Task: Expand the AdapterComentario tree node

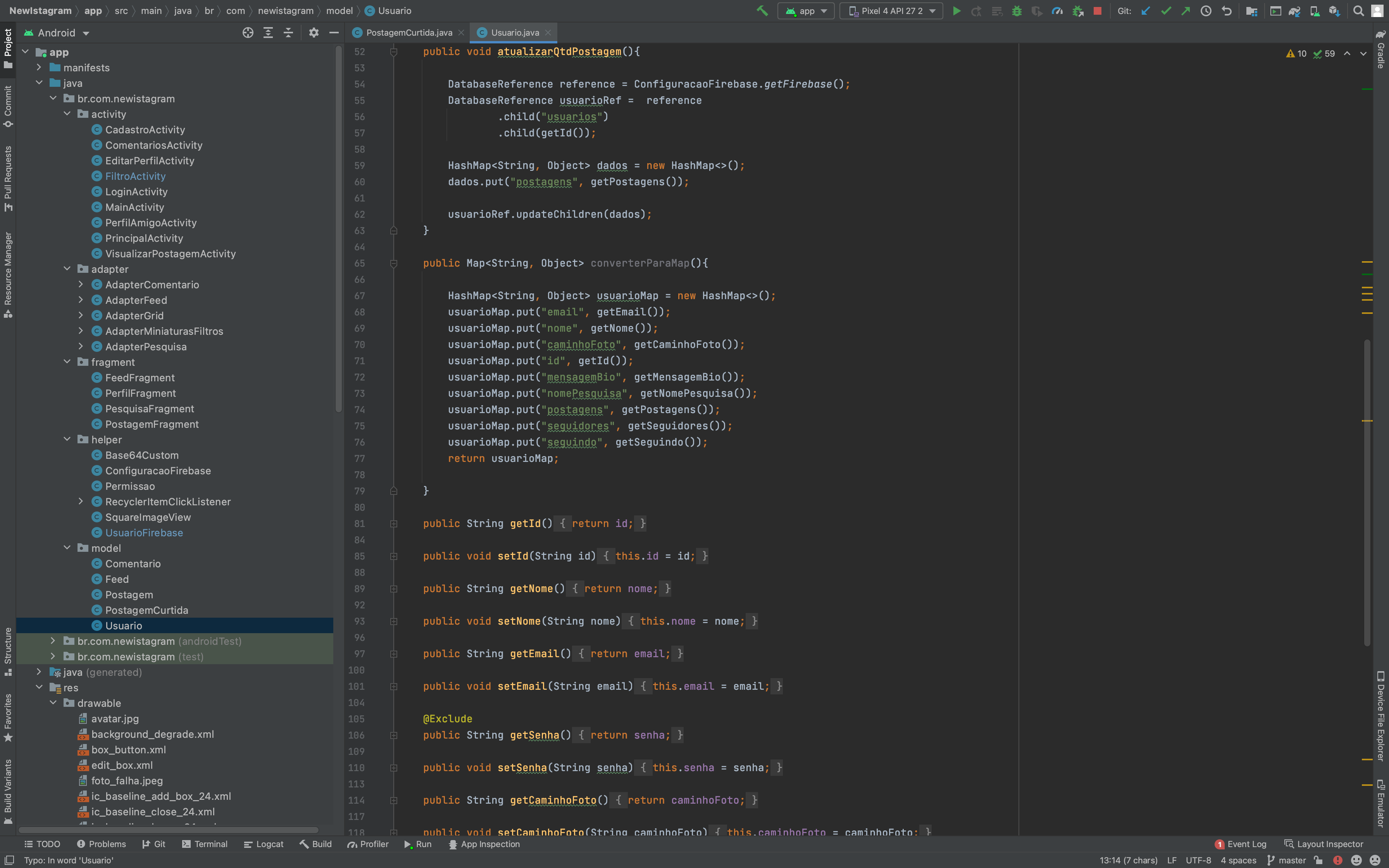Action: click(81, 284)
